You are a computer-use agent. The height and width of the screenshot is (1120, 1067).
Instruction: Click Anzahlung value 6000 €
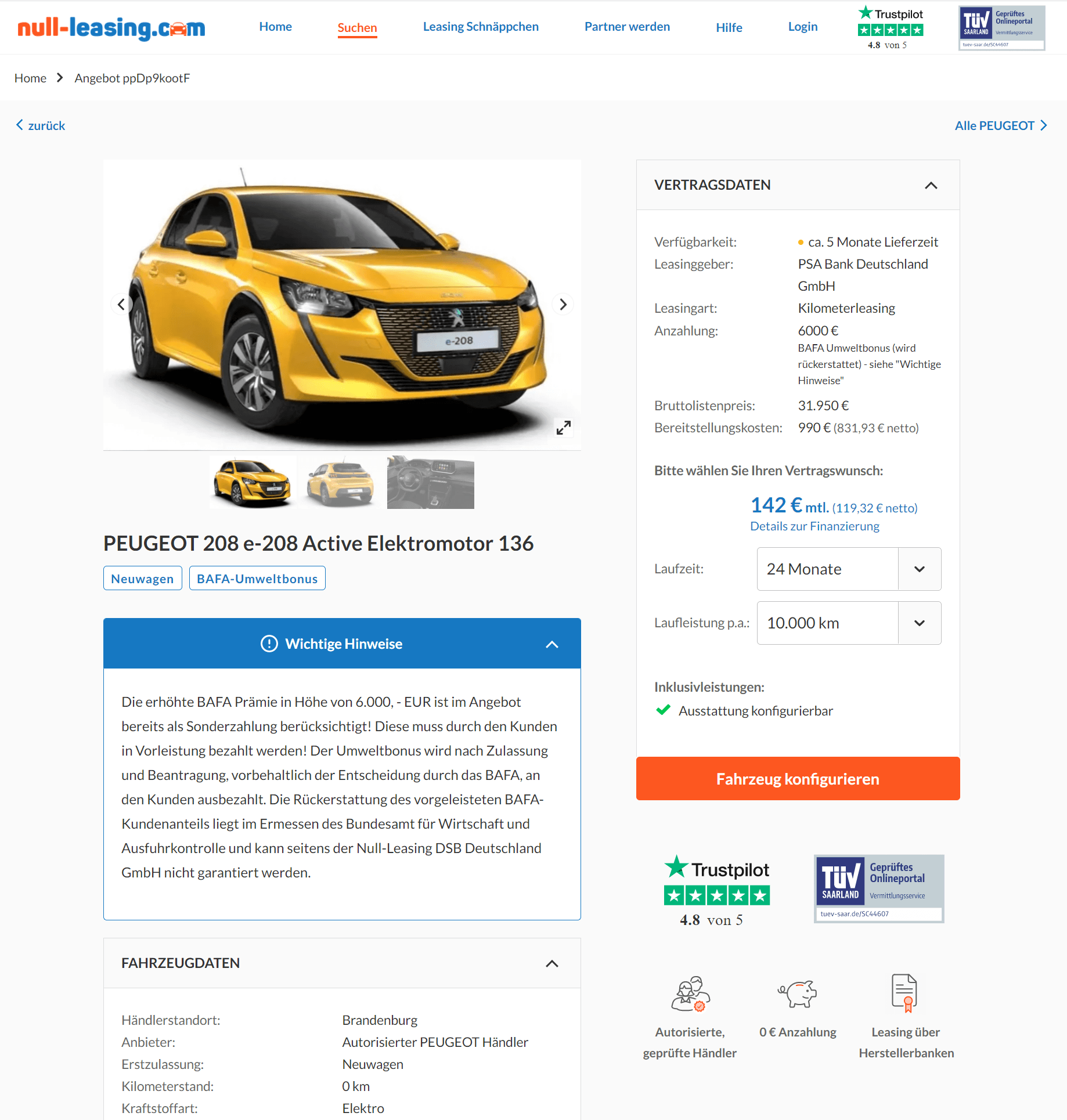pyautogui.click(x=818, y=331)
